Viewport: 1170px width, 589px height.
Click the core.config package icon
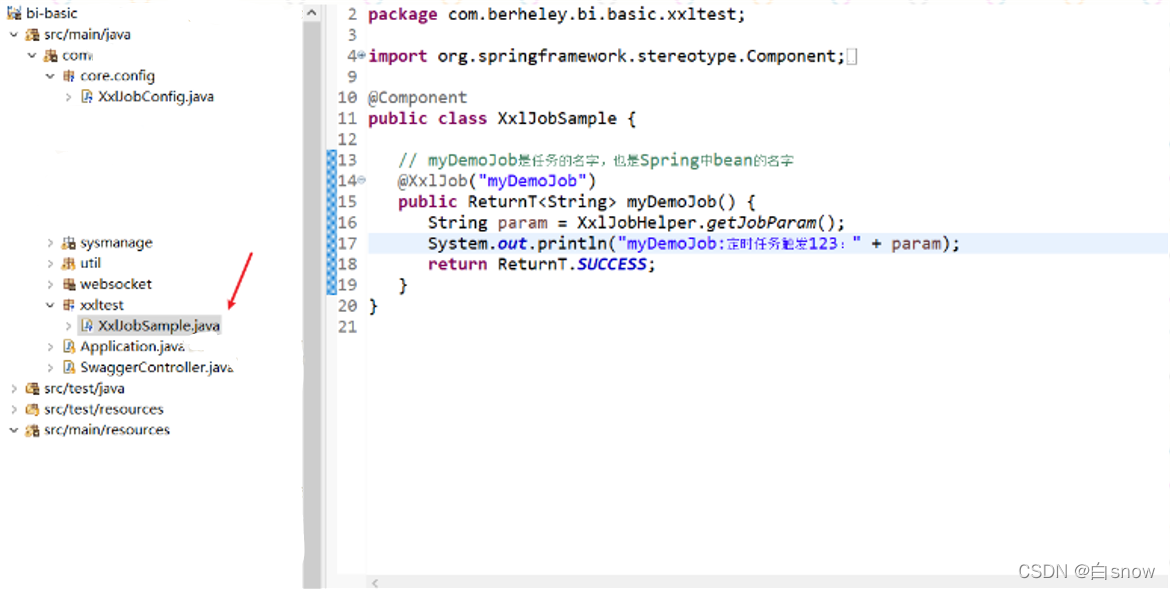tap(69, 76)
